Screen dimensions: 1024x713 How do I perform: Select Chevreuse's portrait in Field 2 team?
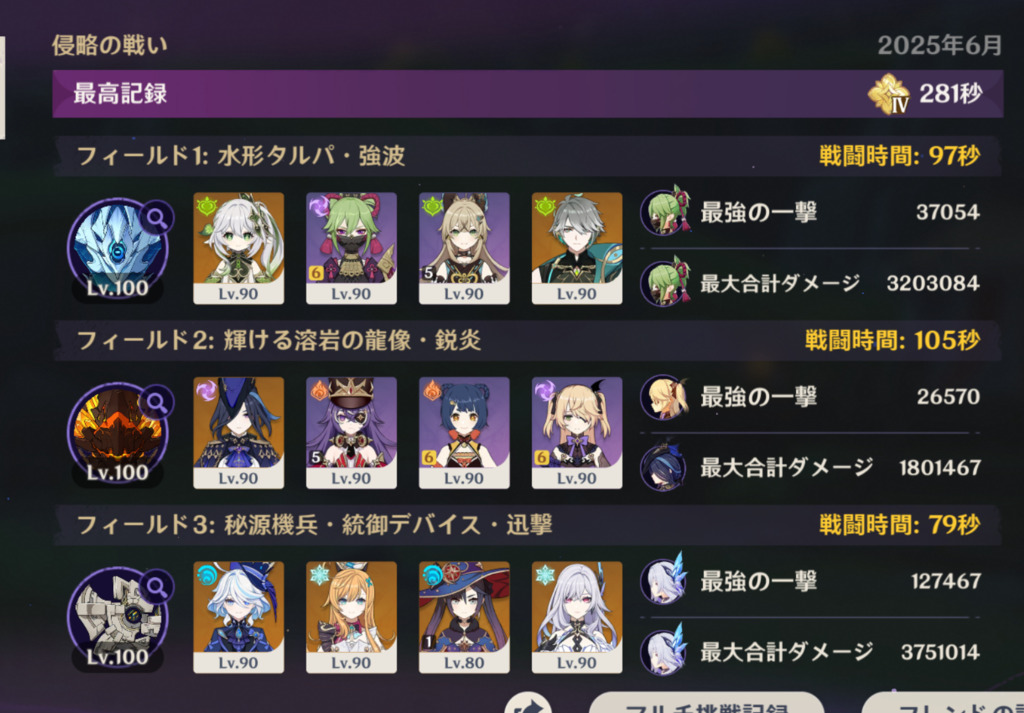tap(351, 433)
